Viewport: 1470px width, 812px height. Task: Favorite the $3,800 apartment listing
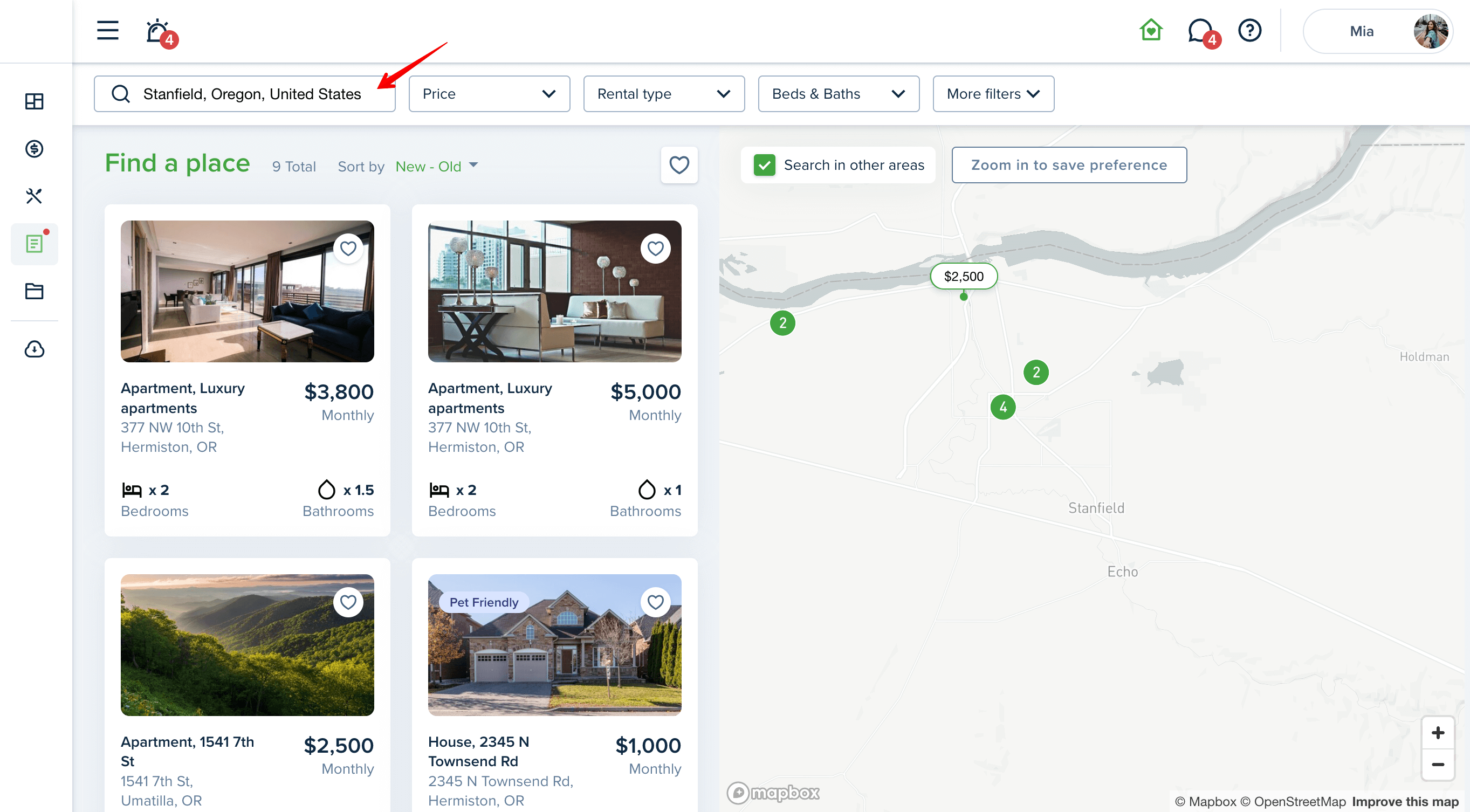pos(348,248)
